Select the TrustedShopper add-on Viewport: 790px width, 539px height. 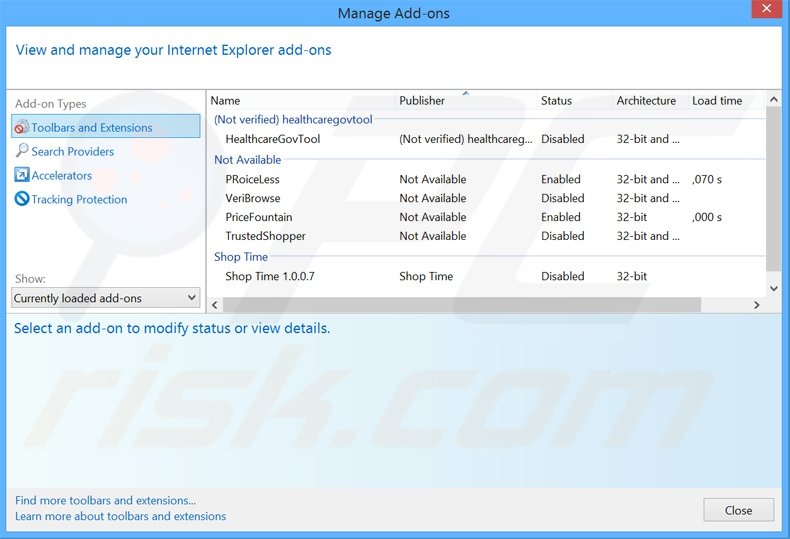pos(486,236)
